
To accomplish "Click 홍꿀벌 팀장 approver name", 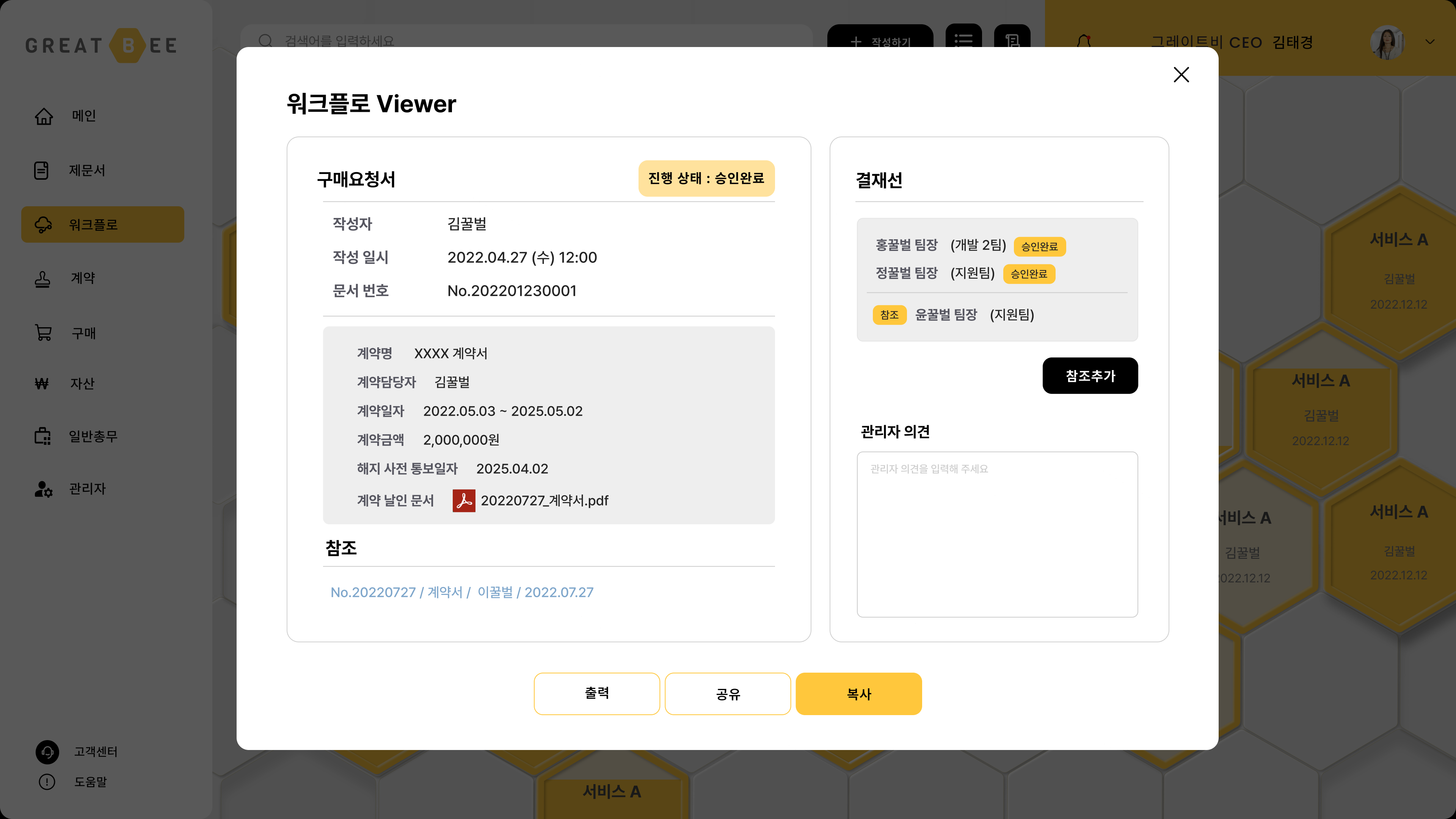I will pos(906,245).
